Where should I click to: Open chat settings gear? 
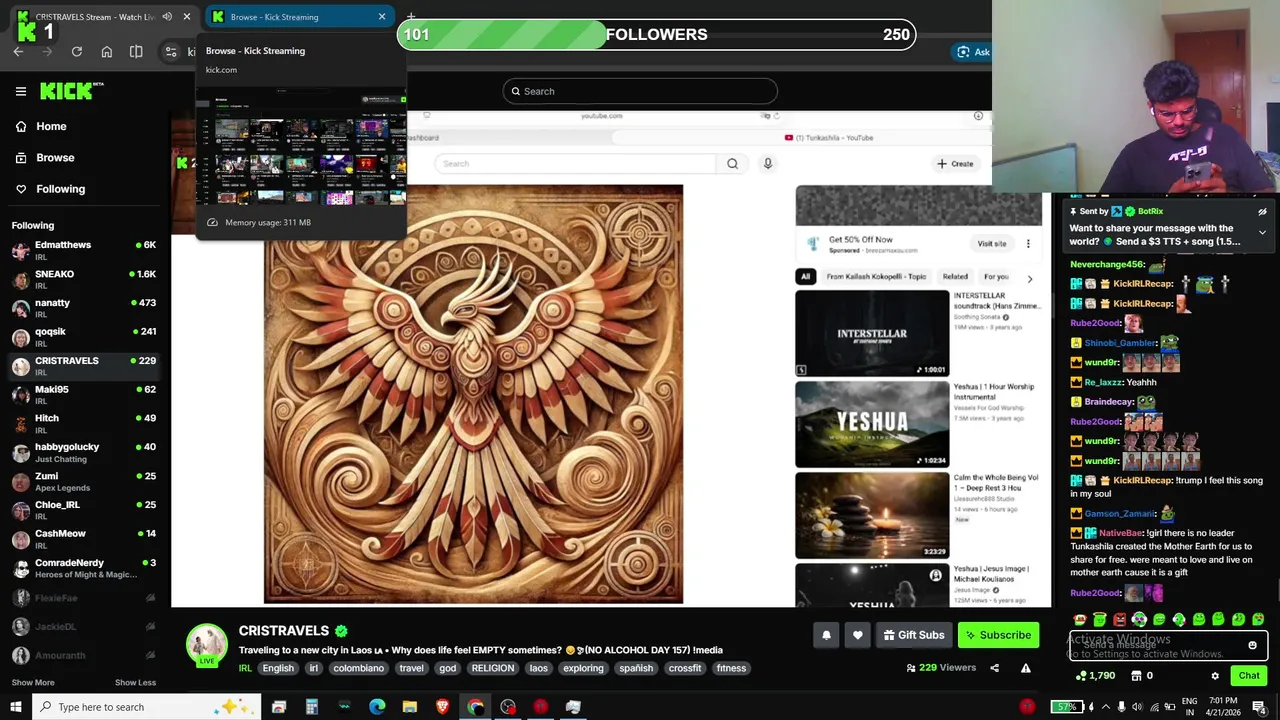tap(1215, 676)
